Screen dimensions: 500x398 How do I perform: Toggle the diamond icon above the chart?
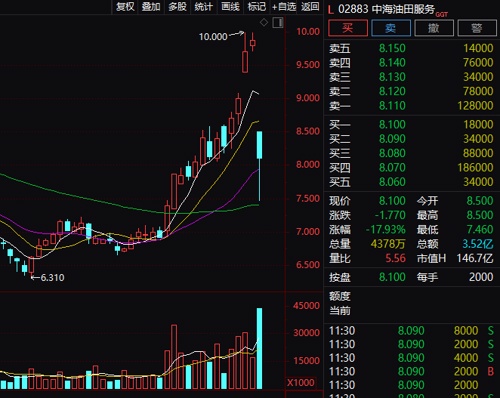click(x=264, y=23)
